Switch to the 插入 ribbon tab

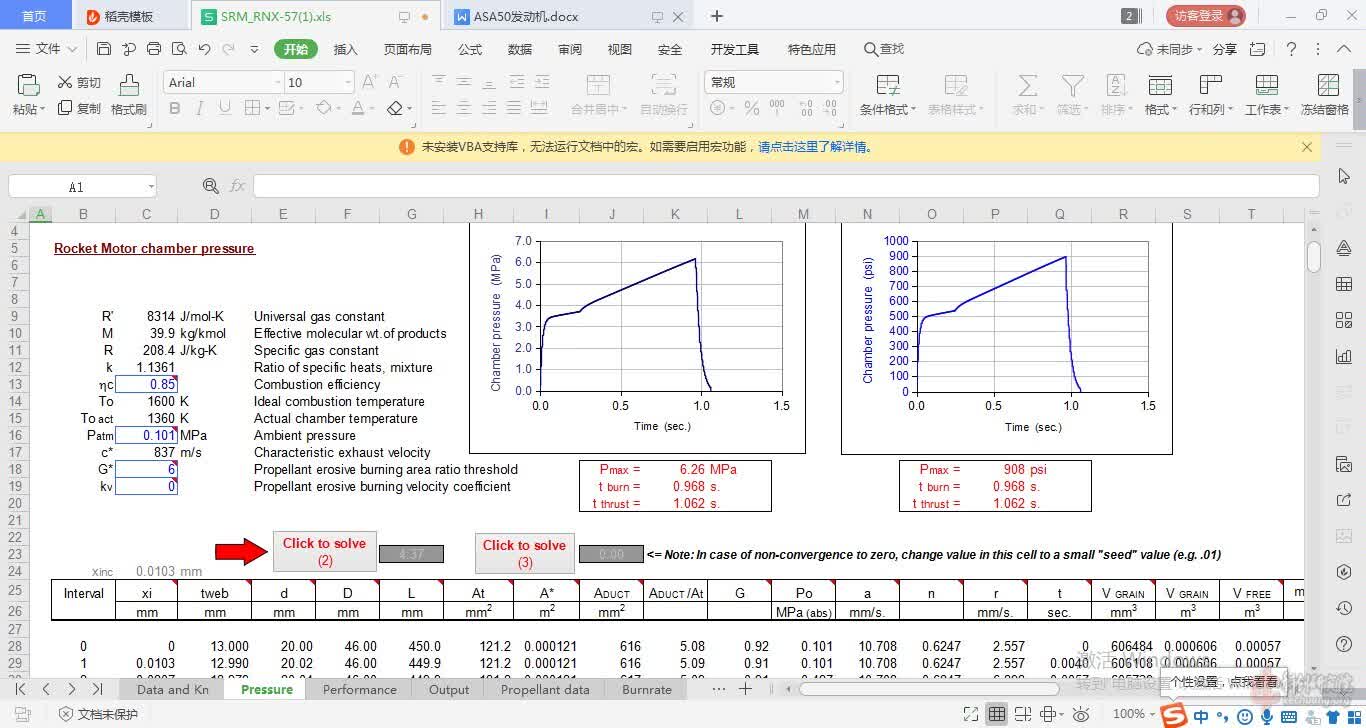tap(345, 49)
